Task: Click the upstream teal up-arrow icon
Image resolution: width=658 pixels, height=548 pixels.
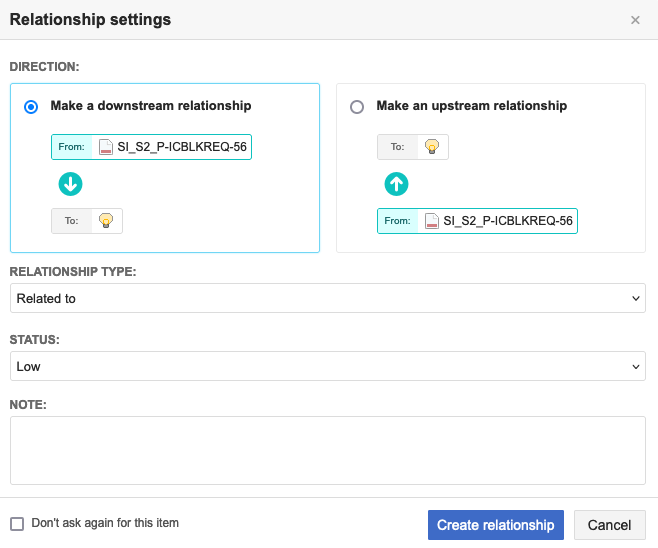Action: [396, 184]
